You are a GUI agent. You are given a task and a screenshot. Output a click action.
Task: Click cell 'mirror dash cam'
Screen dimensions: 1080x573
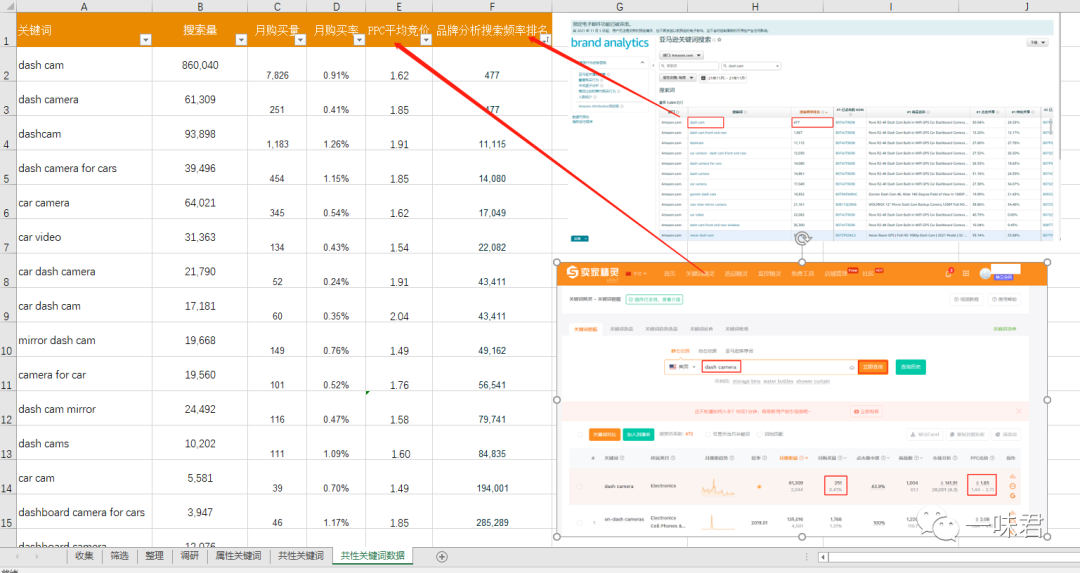(84, 340)
